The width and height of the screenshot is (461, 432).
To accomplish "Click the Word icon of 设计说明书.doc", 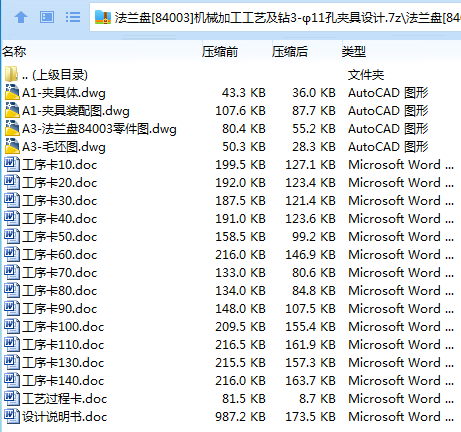I will coord(12,416).
